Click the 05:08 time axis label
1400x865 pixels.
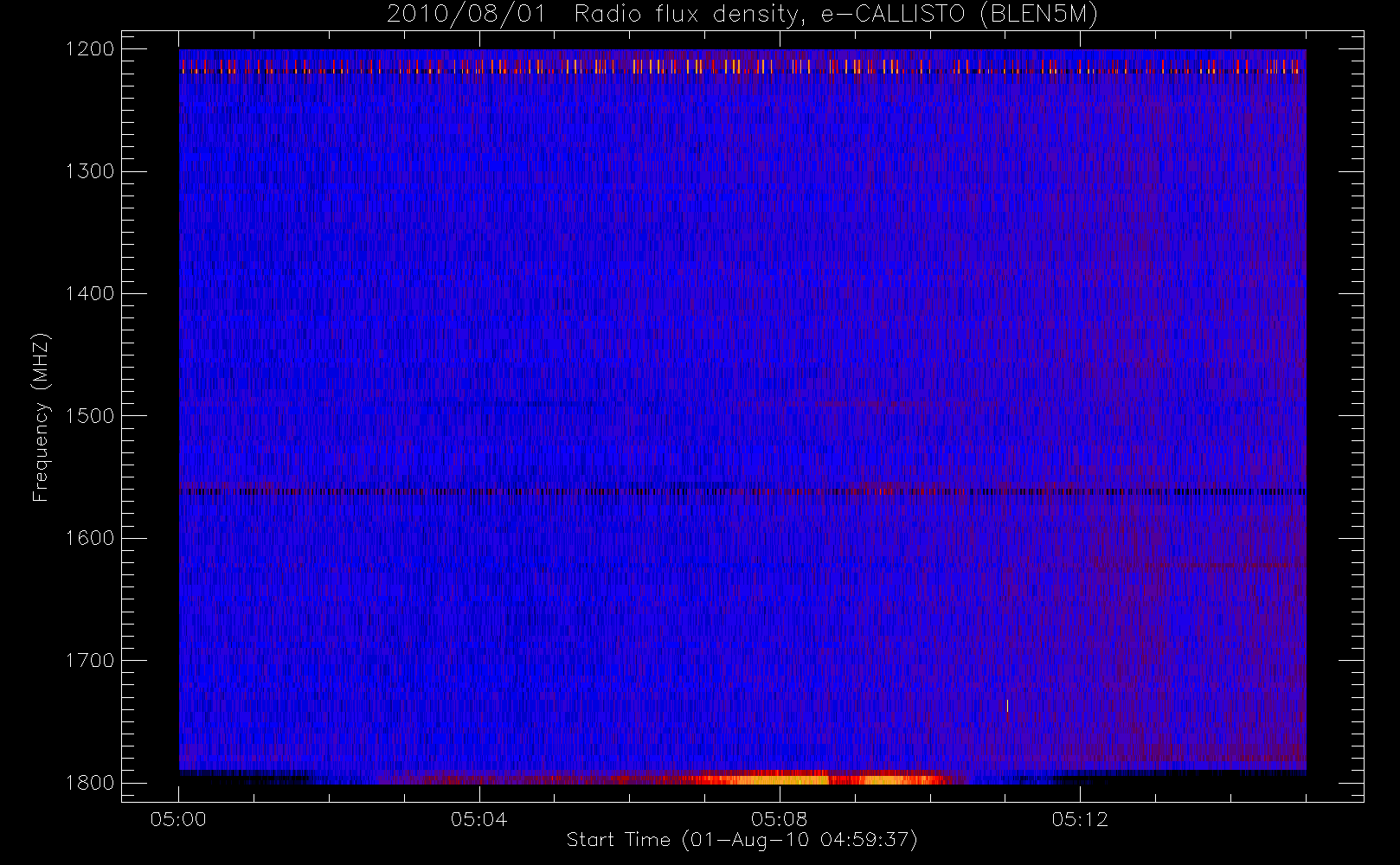[779, 819]
